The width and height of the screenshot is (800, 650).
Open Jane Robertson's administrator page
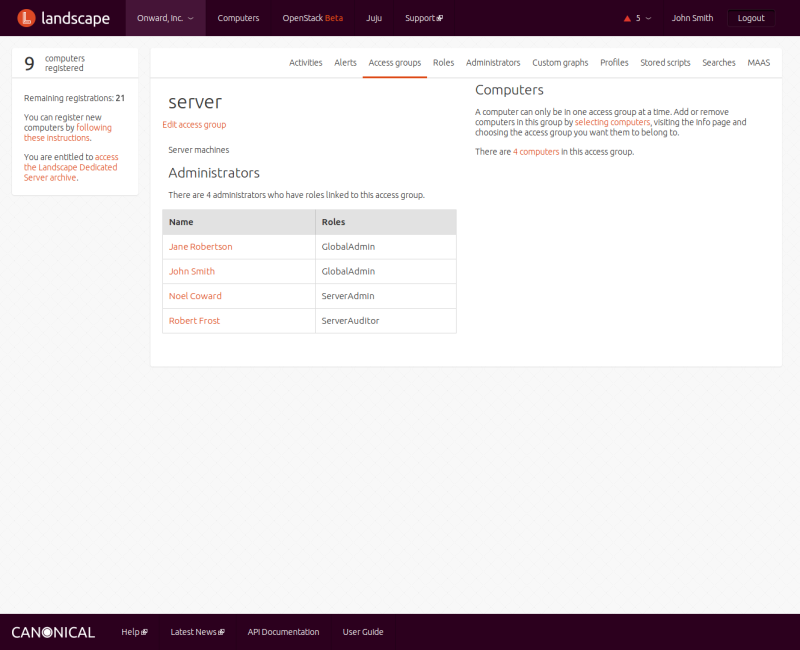[x=200, y=246]
